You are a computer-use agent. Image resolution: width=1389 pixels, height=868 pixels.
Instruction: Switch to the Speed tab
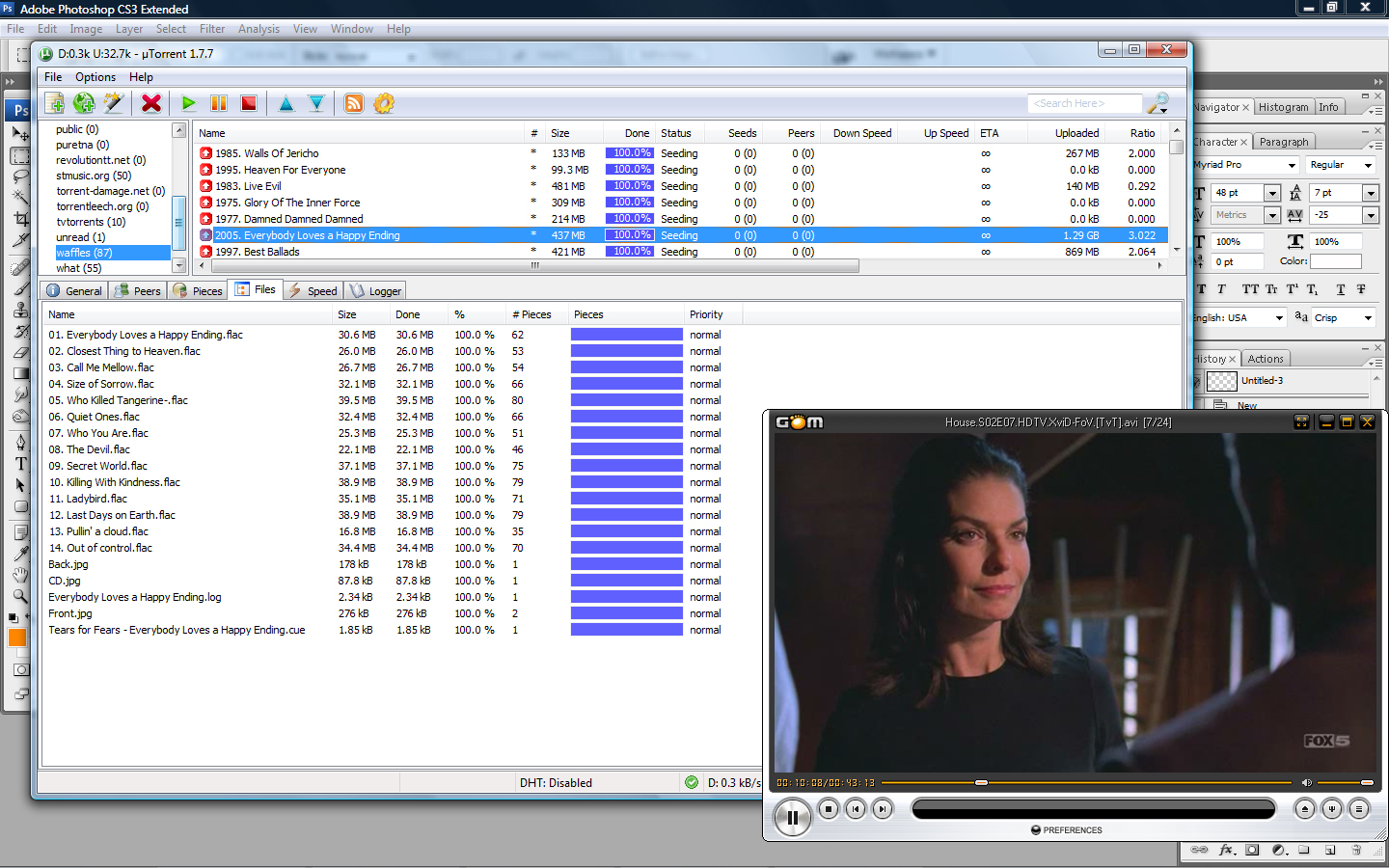point(313,291)
